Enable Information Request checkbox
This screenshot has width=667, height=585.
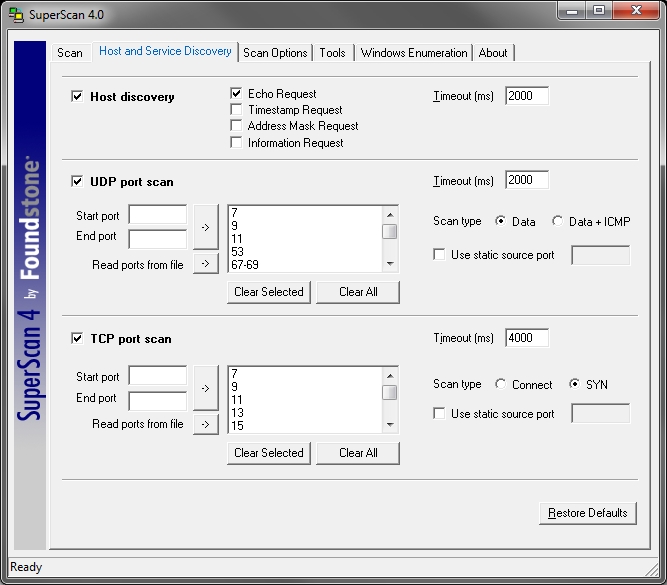click(x=236, y=142)
